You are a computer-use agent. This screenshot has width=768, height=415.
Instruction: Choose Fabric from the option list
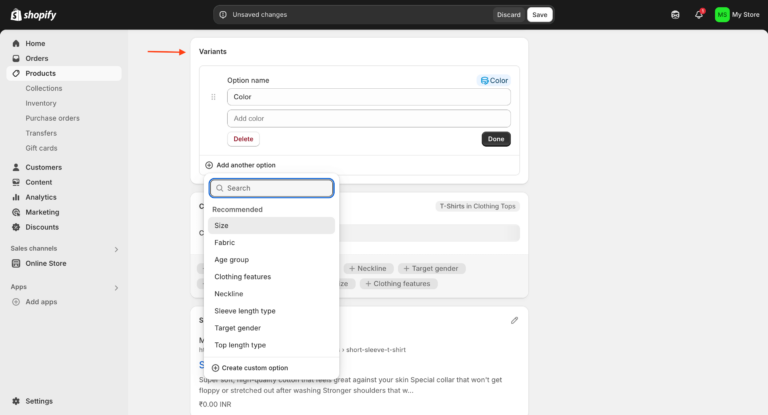click(x=225, y=243)
